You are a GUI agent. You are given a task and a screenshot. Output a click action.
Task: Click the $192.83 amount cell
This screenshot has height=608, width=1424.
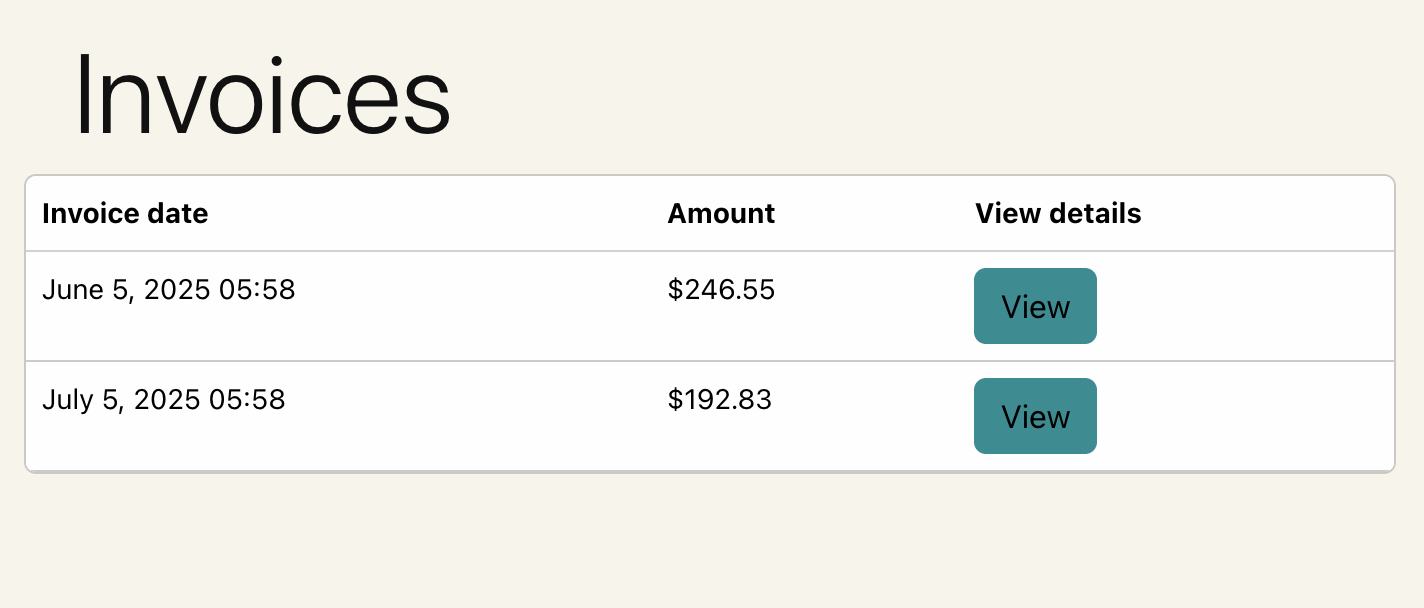pos(720,400)
